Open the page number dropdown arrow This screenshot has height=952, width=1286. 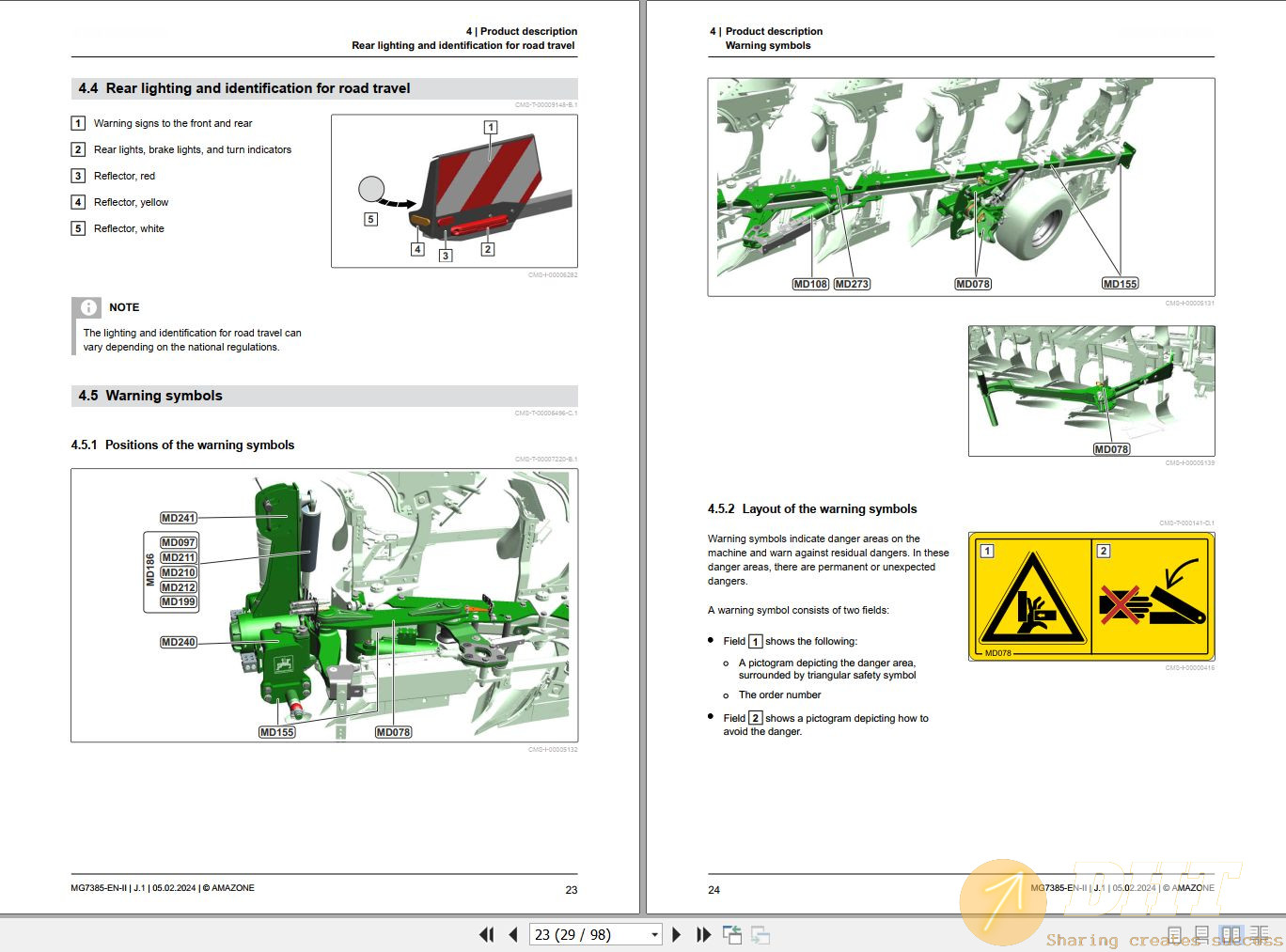click(654, 934)
